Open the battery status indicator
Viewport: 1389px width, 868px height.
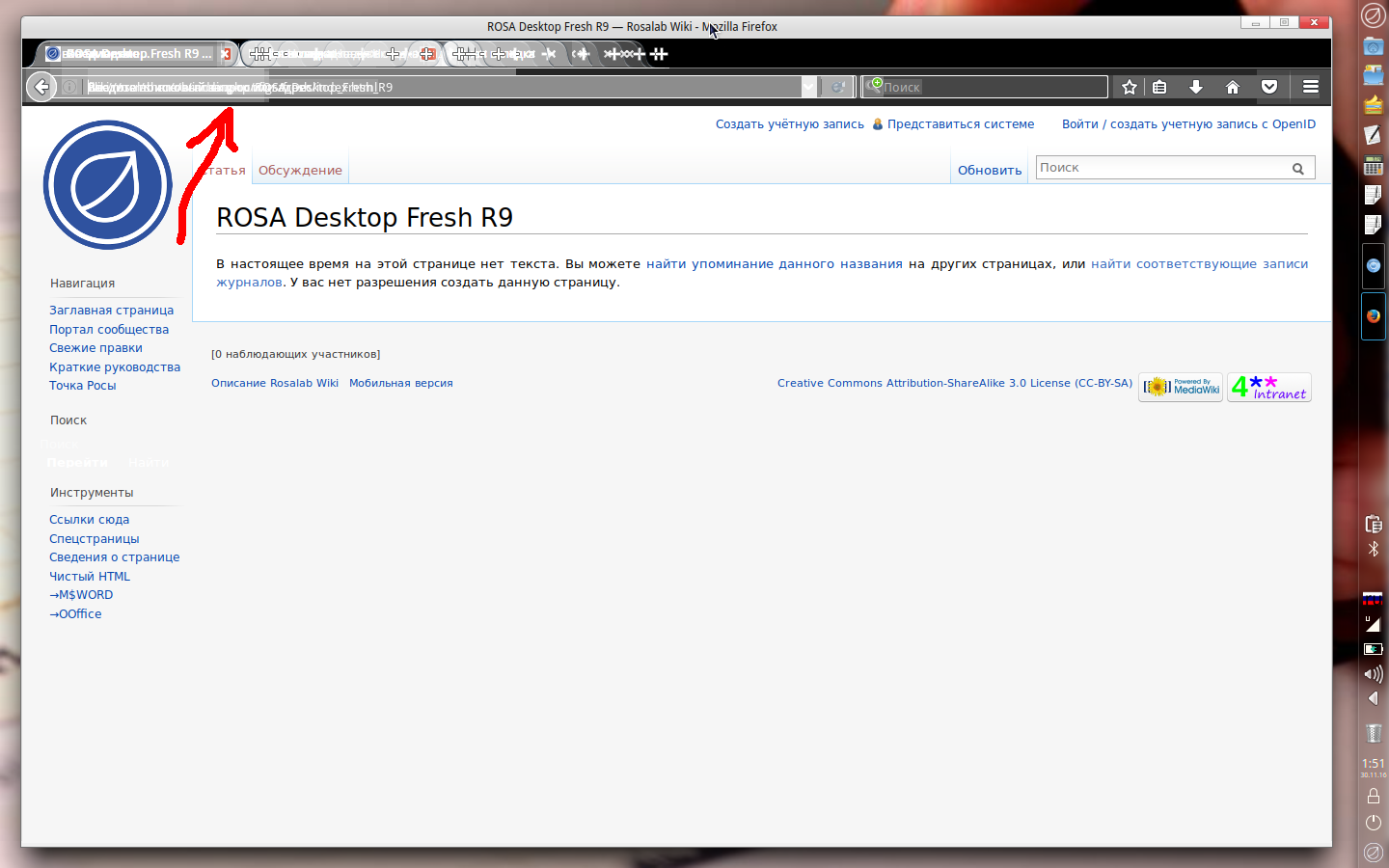coord(1373,649)
